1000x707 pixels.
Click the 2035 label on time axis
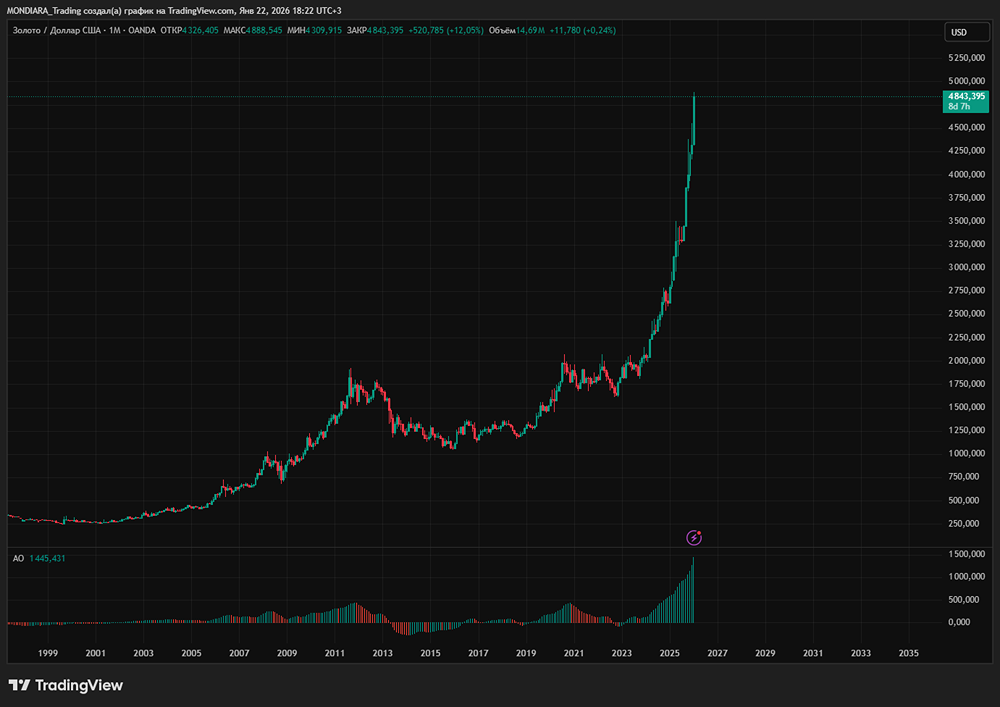(909, 653)
